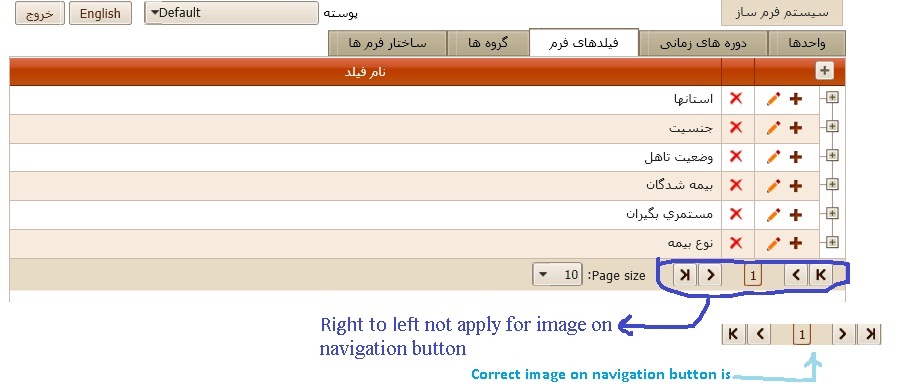
Task: Delete the استانها row with red X
Action: (736, 99)
